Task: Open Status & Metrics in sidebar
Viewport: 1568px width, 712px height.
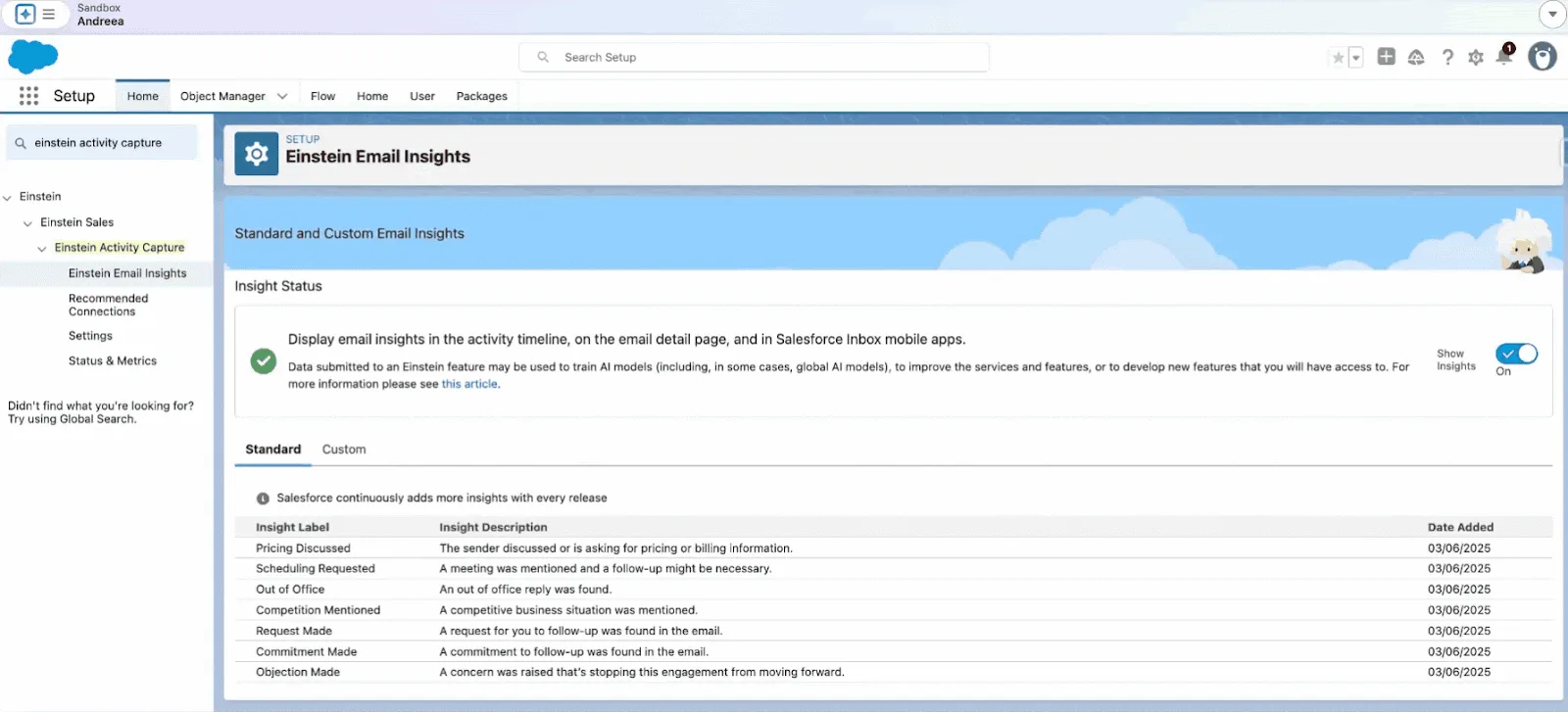Action: point(113,361)
